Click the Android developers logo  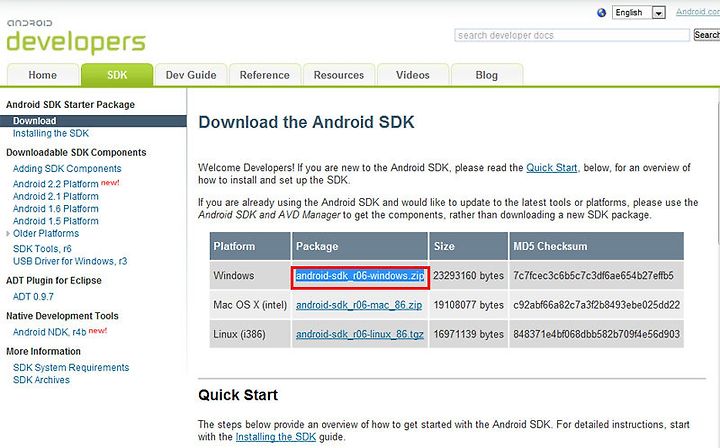tap(76, 36)
